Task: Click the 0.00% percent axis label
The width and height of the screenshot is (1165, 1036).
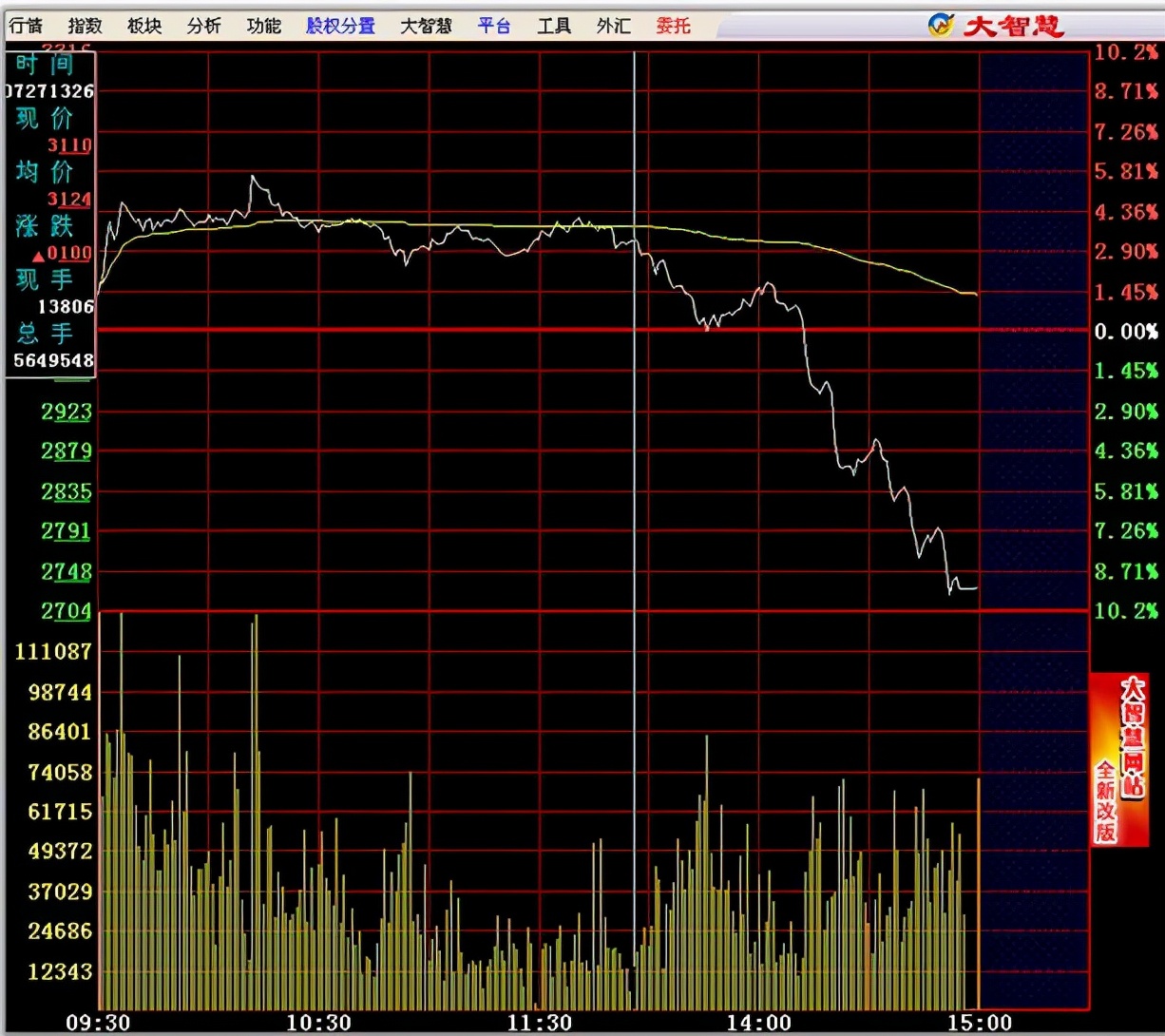Action: (x=1126, y=331)
